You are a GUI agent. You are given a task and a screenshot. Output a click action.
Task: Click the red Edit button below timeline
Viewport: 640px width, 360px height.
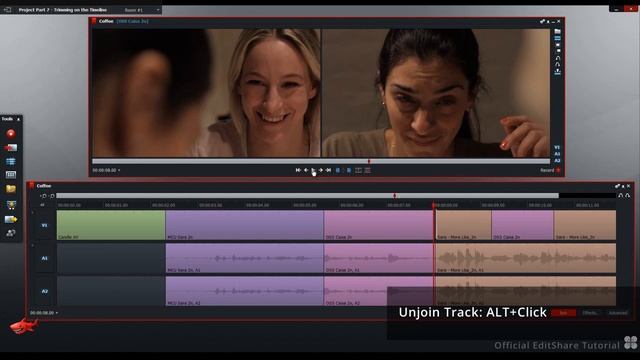(563, 313)
